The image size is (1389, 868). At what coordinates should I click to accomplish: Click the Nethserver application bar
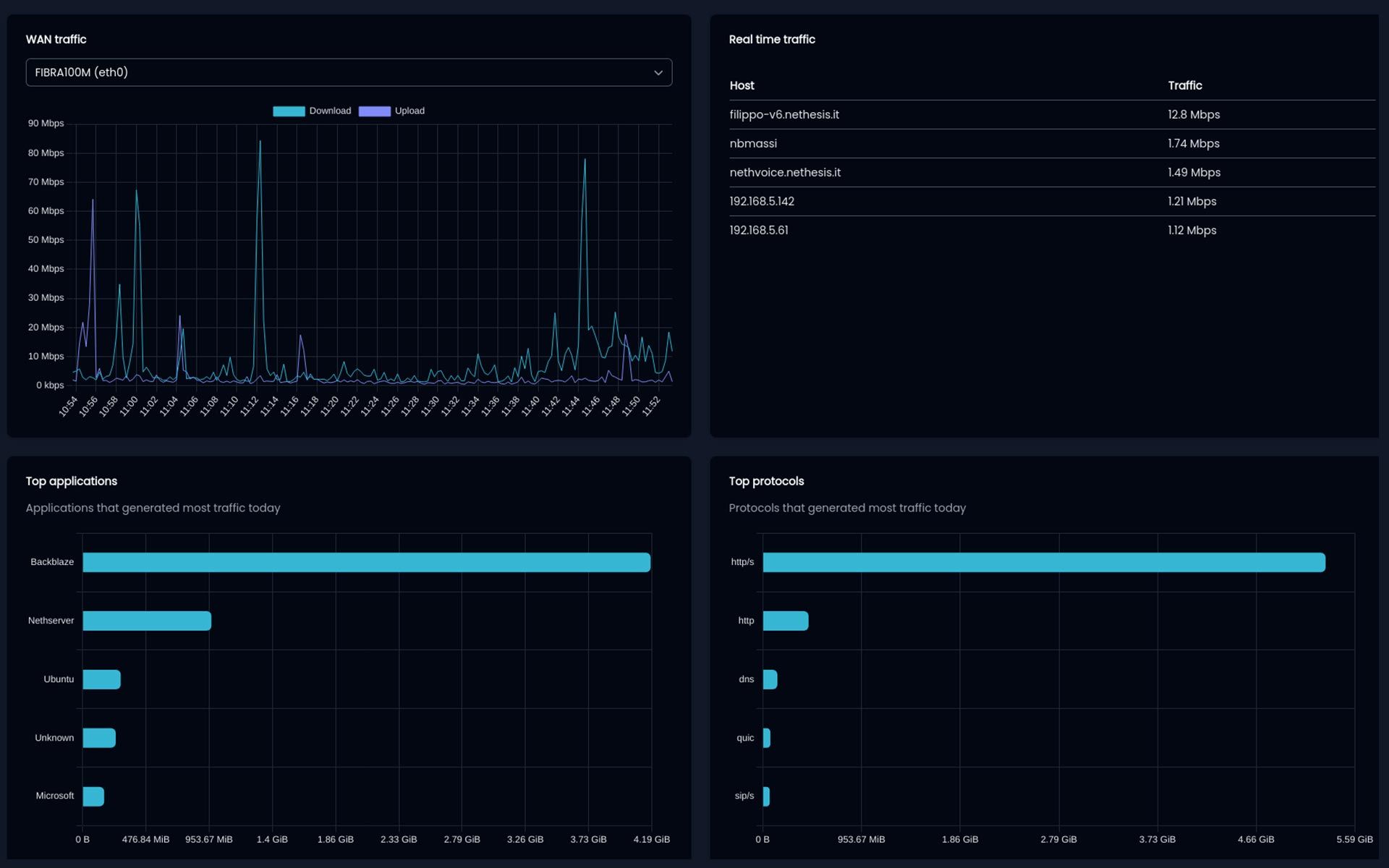click(x=147, y=621)
